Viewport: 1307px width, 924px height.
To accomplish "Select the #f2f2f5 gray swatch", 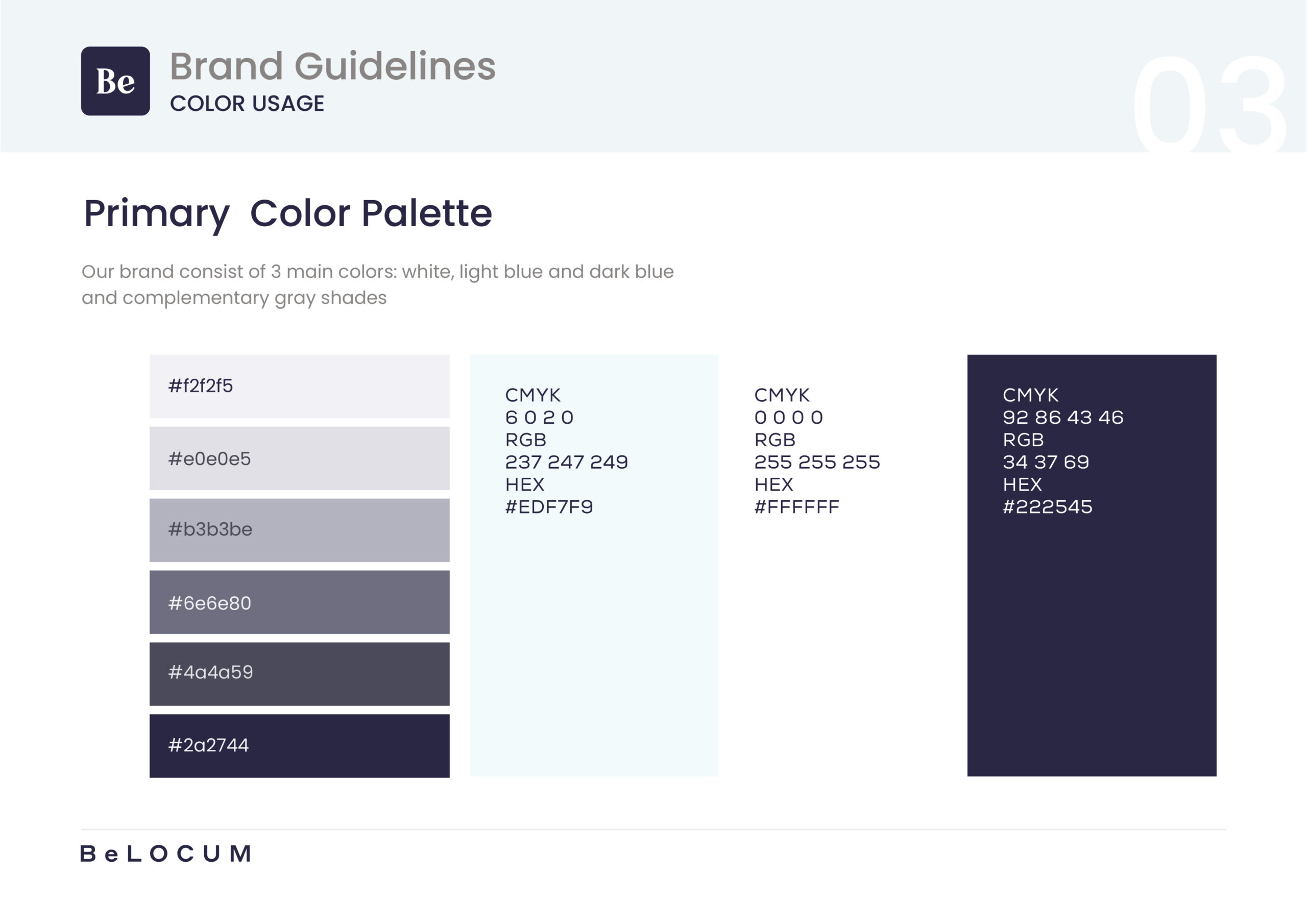I will [299, 386].
